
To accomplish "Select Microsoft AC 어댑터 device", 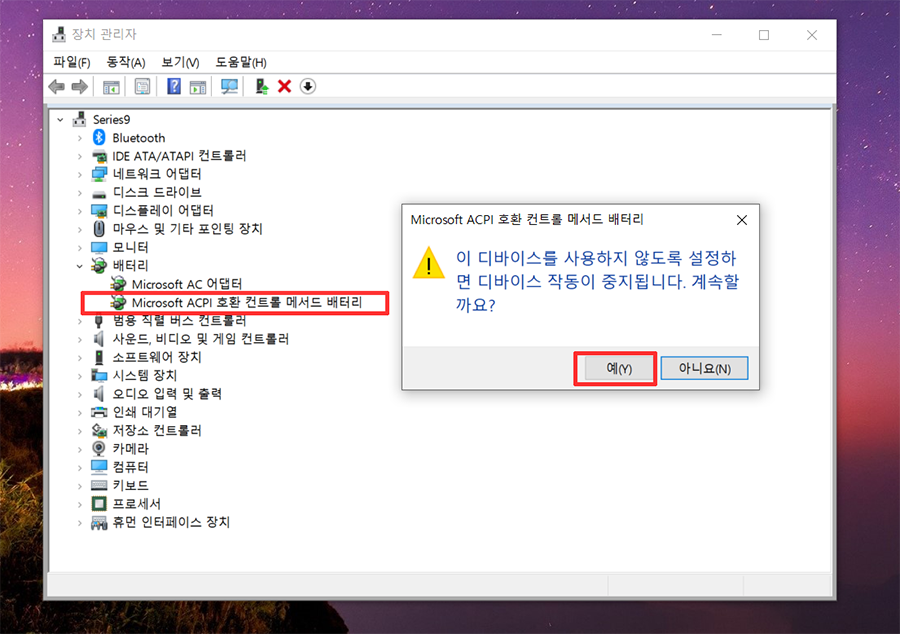I will (187, 284).
